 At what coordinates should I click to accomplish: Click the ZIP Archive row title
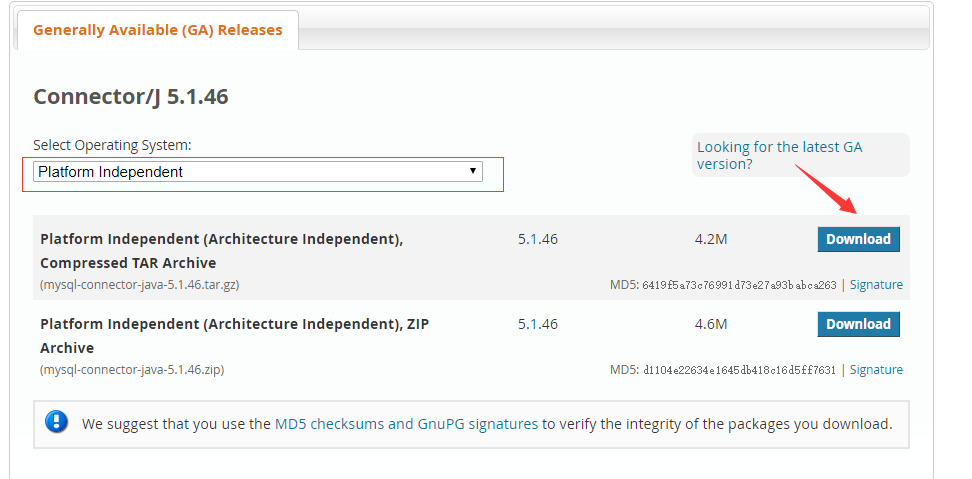pos(234,336)
